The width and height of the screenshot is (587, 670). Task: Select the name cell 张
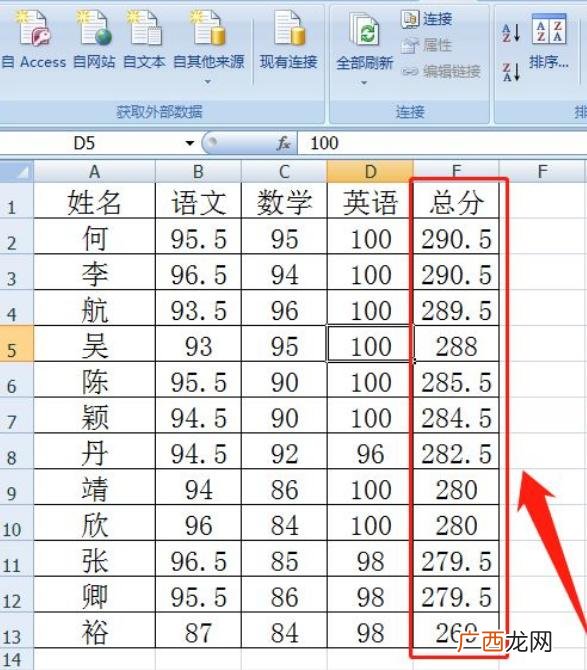pyautogui.click(x=94, y=559)
